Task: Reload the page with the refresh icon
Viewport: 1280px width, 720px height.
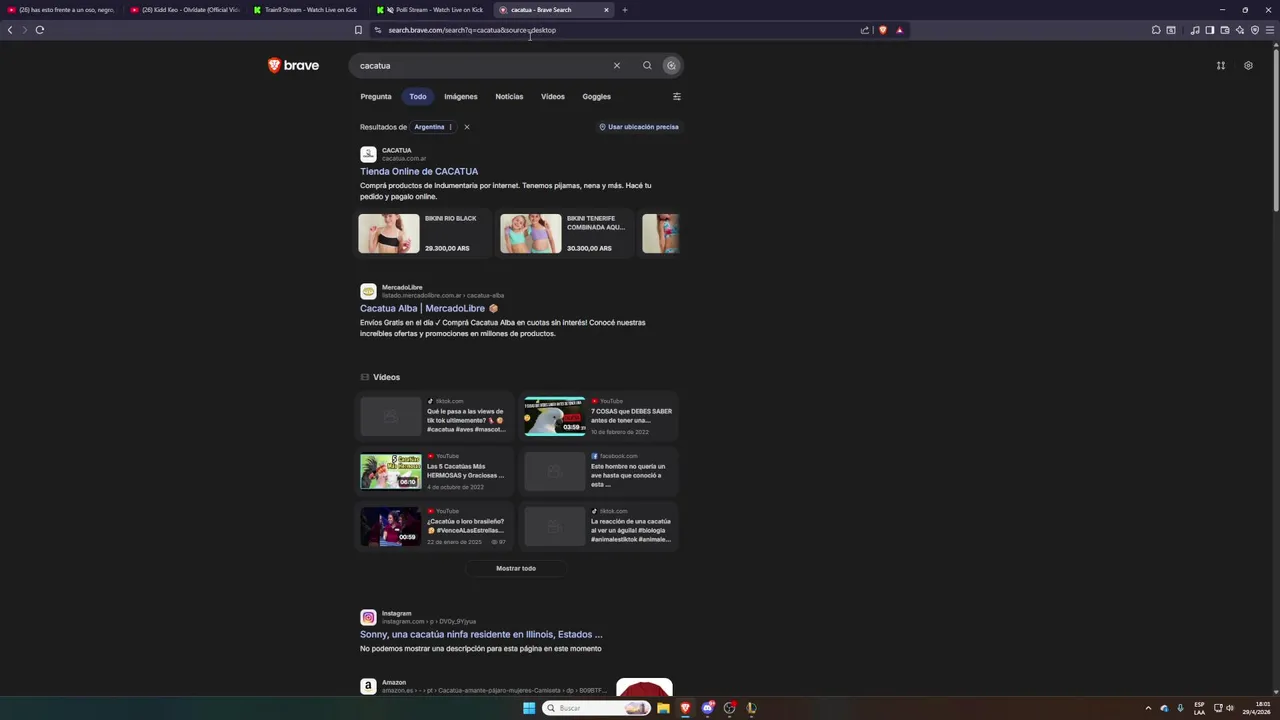Action: tap(40, 30)
